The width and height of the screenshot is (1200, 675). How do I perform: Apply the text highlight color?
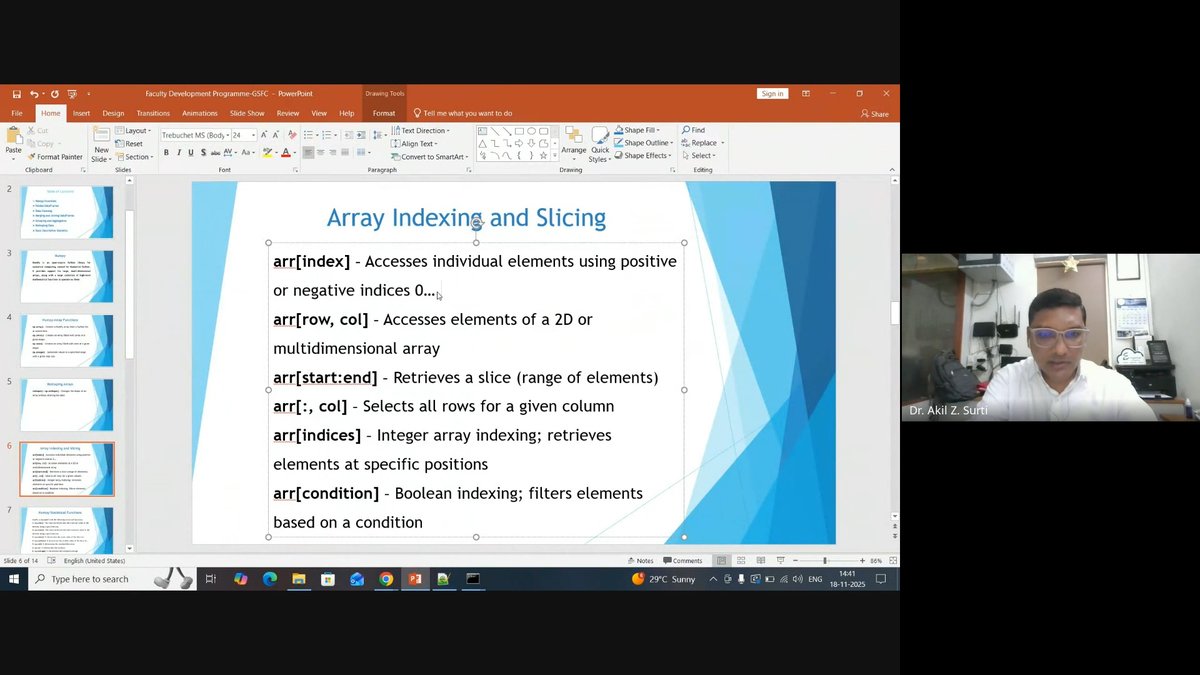[x=267, y=153]
